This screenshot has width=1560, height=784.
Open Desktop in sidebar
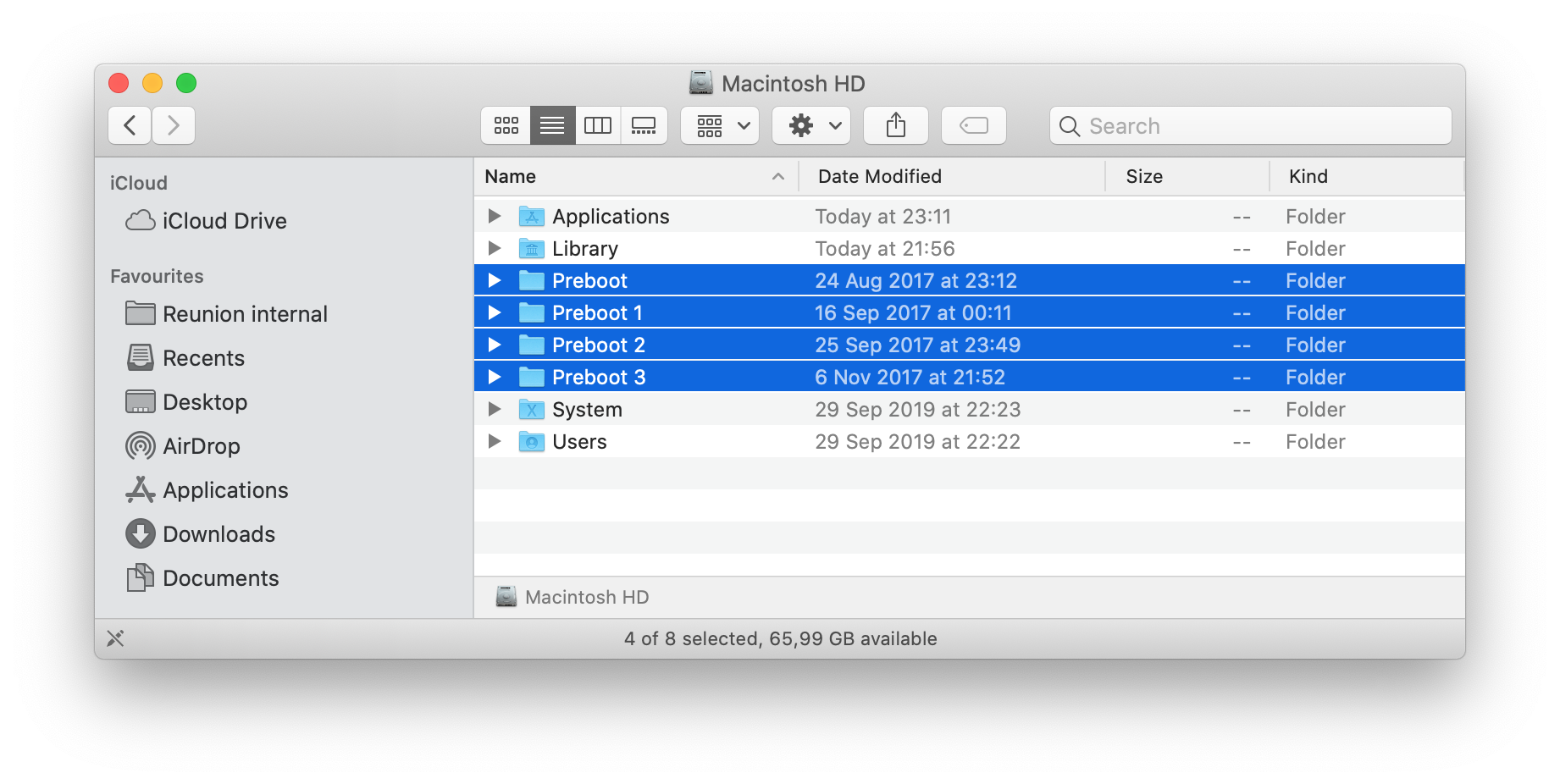pyautogui.click(x=205, y=402)
